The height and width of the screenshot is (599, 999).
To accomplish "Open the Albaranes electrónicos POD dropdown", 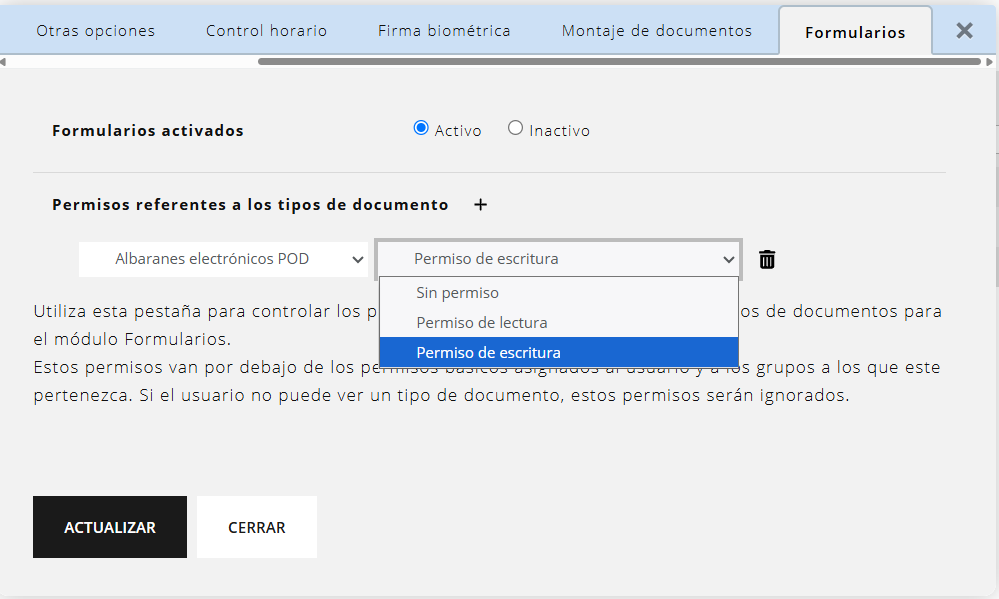I will tap(223, 259).
